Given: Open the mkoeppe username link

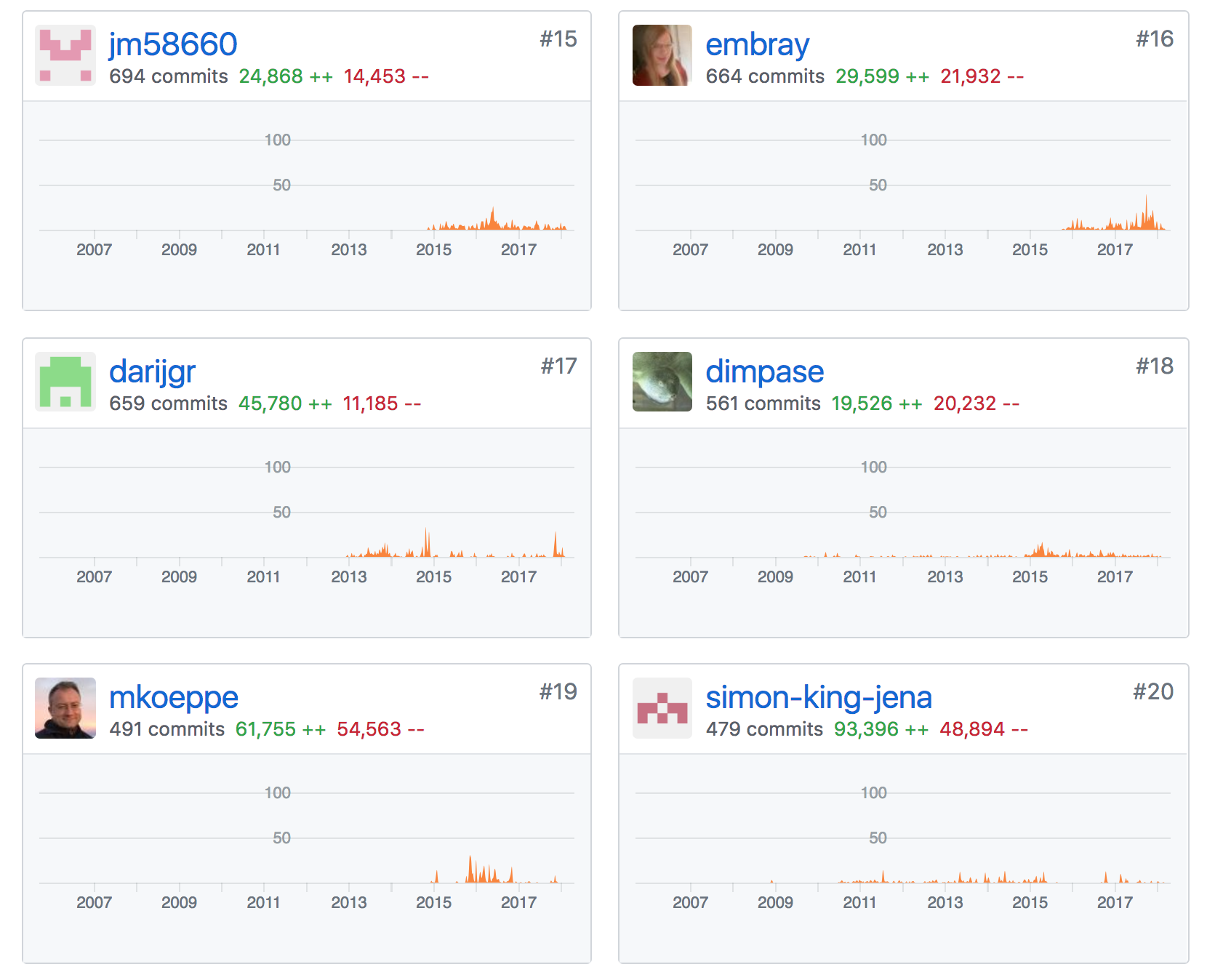Looking at the screenshot, I should (173, 697).
